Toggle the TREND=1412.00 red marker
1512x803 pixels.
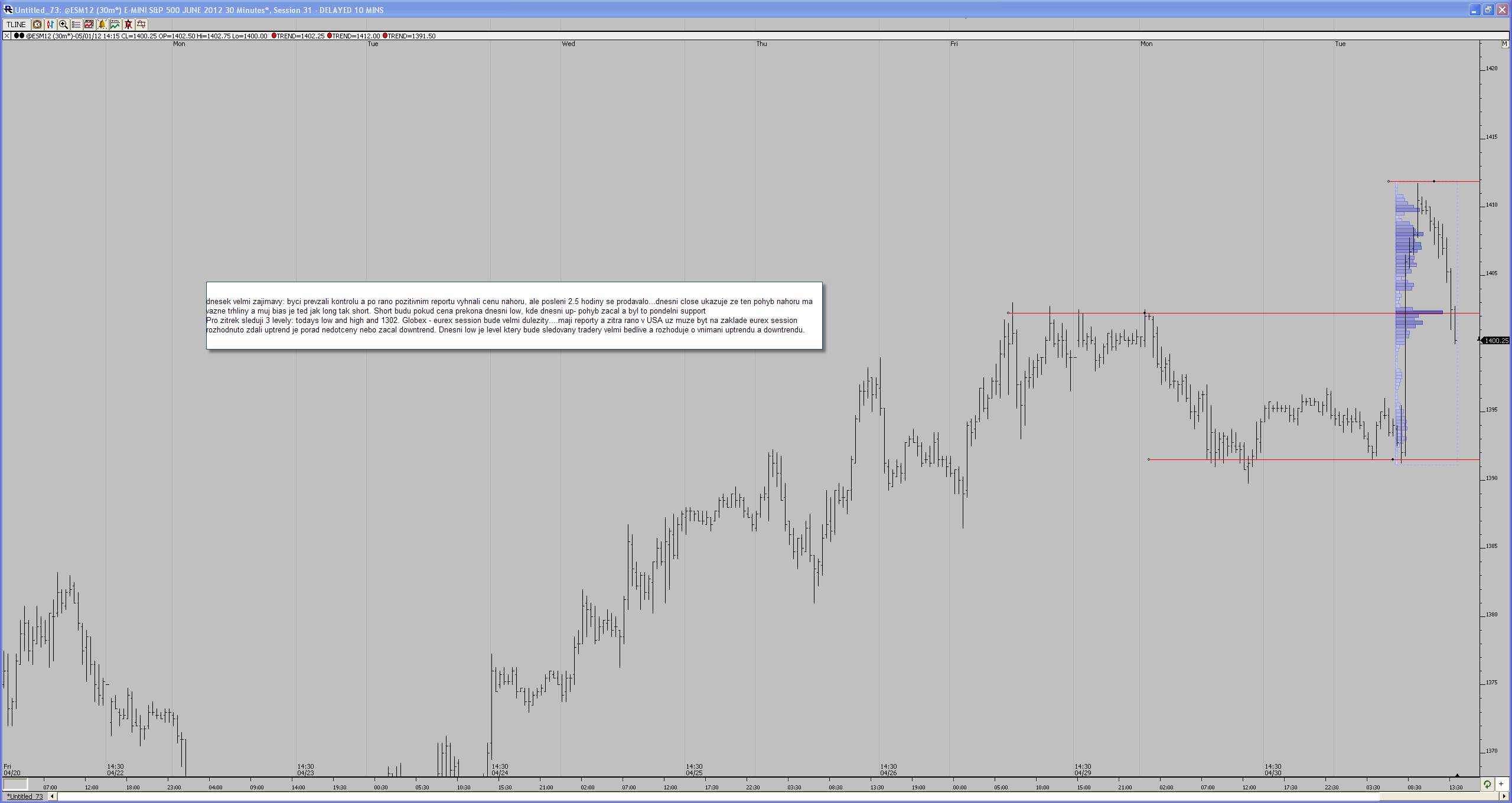coord(330,36)
